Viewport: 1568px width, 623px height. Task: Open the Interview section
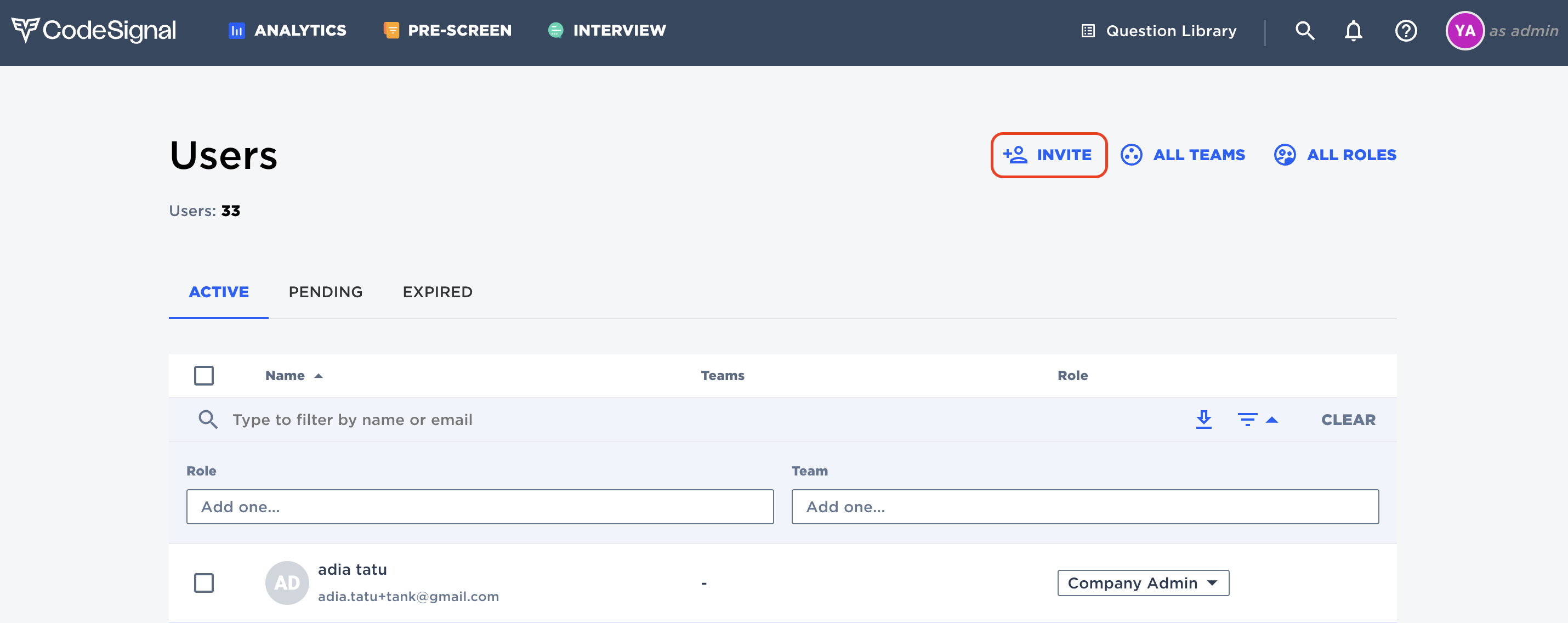point(606,30)
